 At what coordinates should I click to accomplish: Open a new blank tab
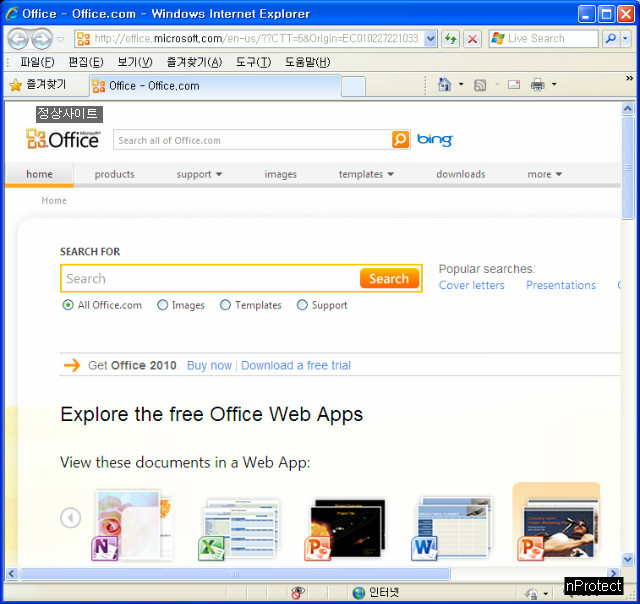pos(353,87)
